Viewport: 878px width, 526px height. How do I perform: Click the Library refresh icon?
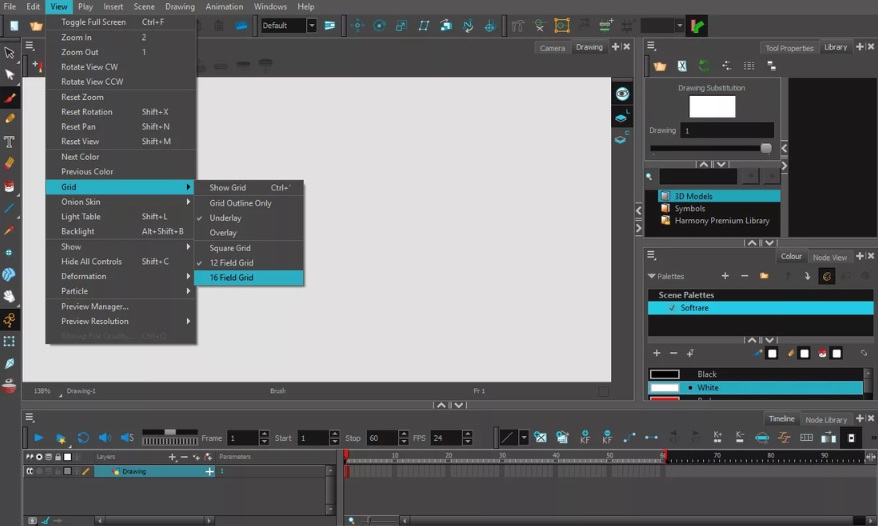pos(704,66)
